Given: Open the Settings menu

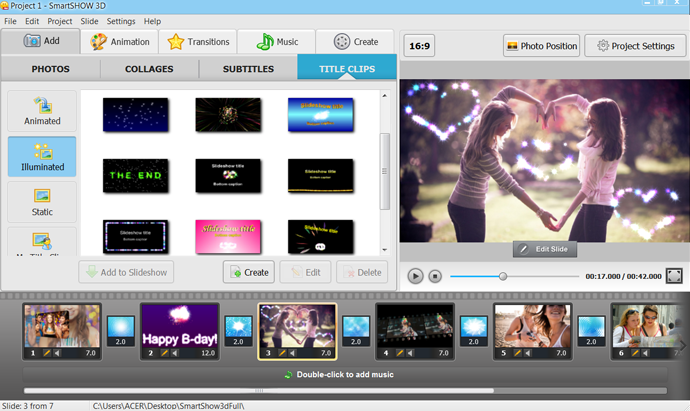Looking at the screenshot, I should pos(121,21).
